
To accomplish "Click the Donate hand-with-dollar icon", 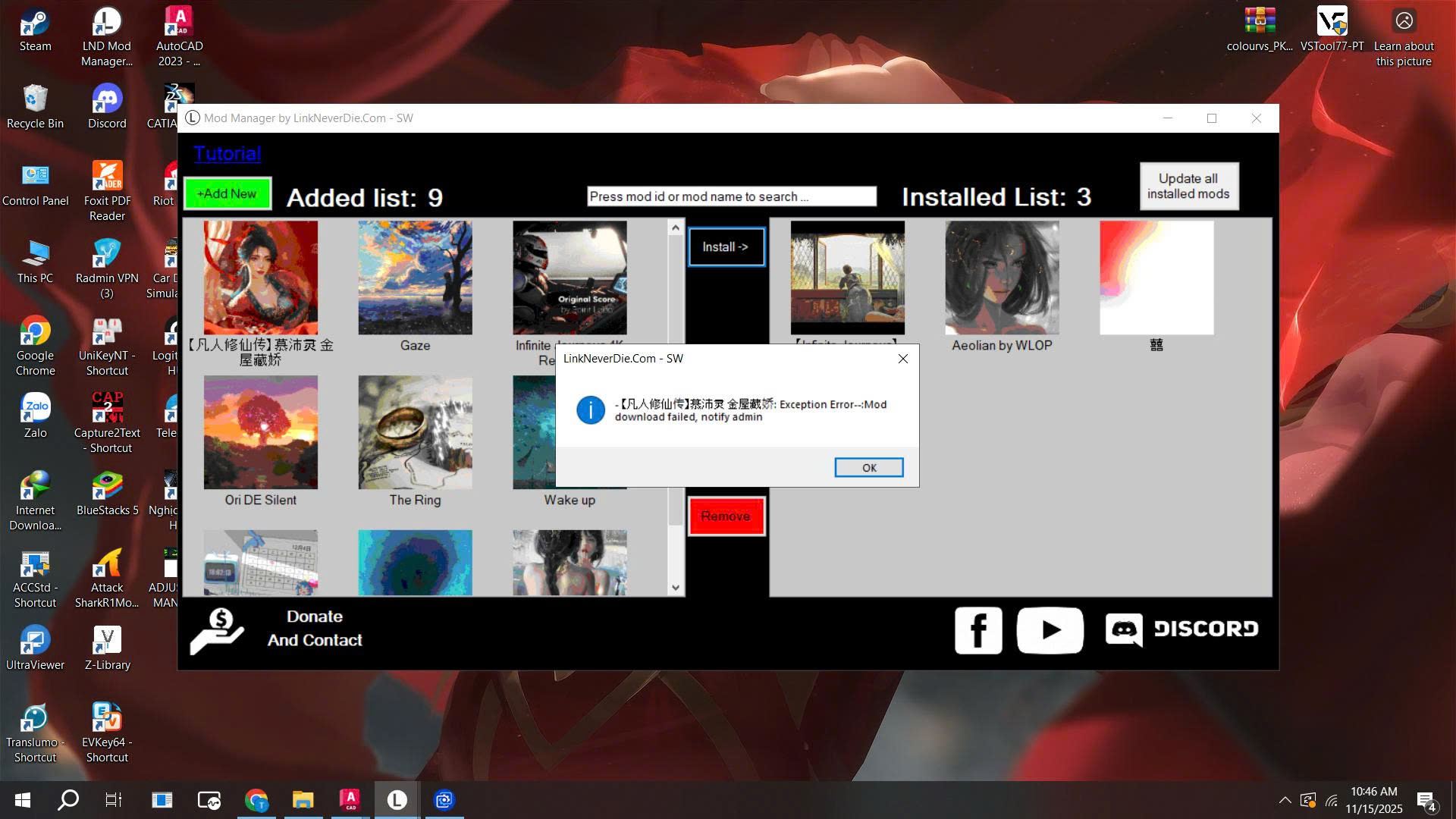I will 217,630.
